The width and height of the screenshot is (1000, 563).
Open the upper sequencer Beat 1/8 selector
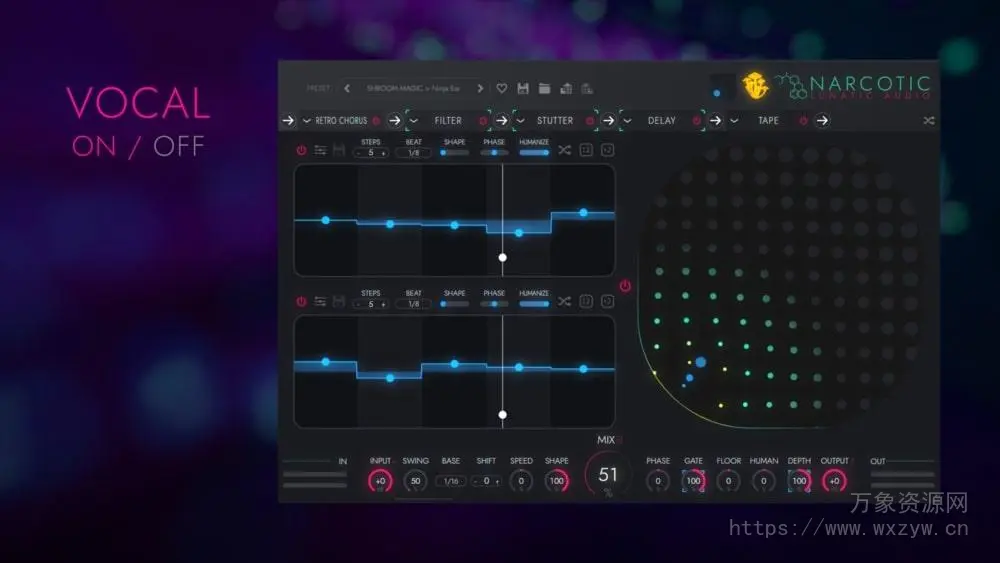tap(413, 153)
